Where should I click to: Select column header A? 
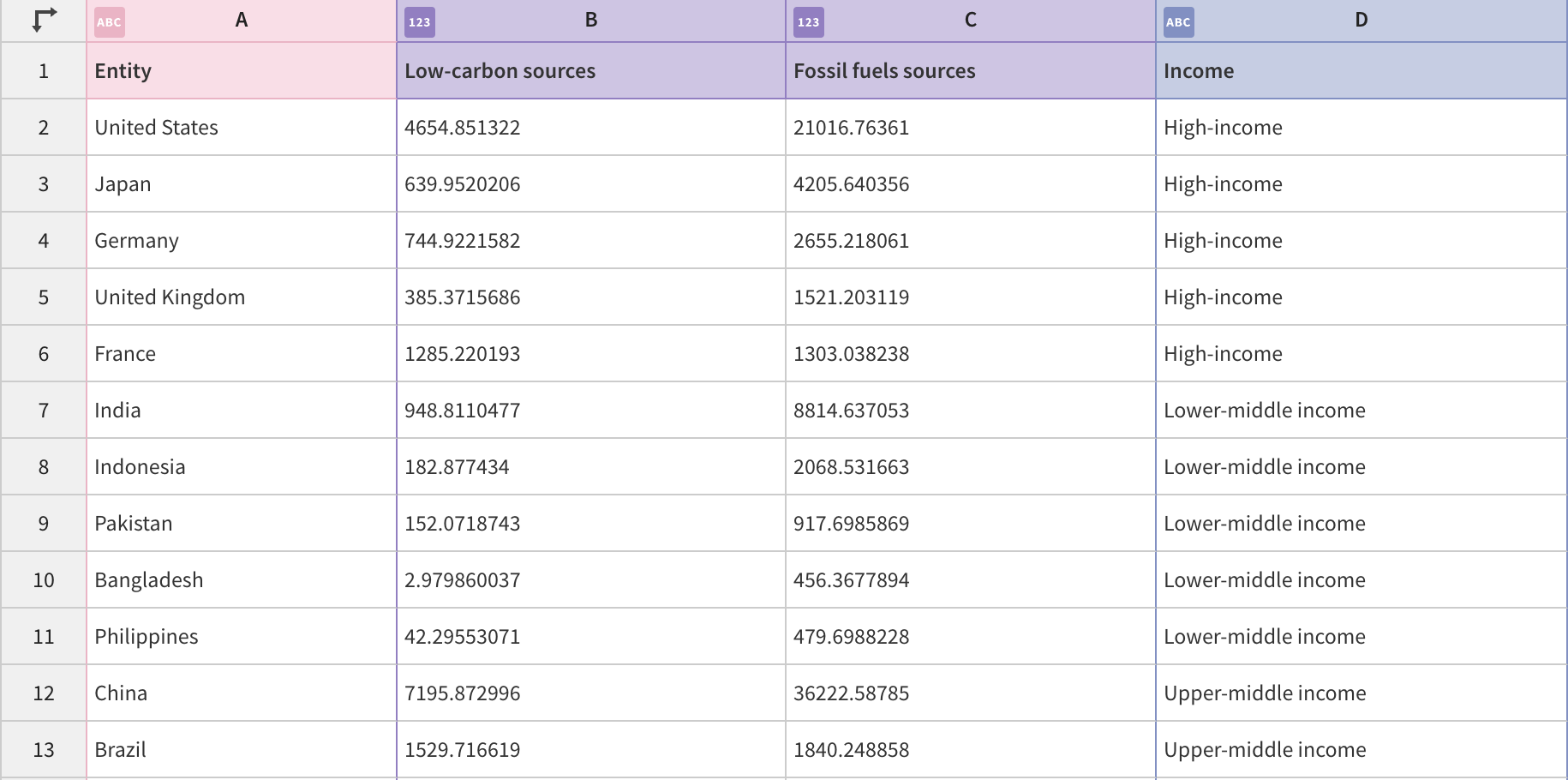(242, 21)
